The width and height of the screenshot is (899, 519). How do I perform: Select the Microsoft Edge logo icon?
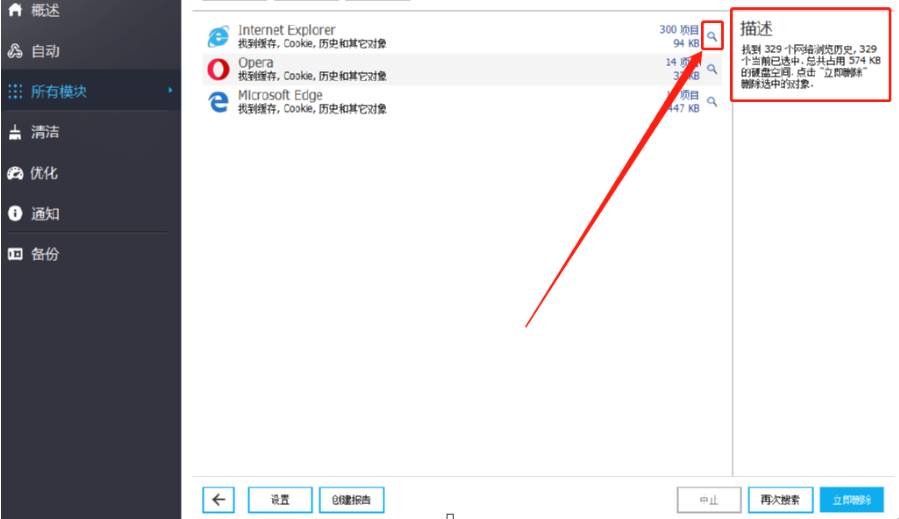pos(218,102)
